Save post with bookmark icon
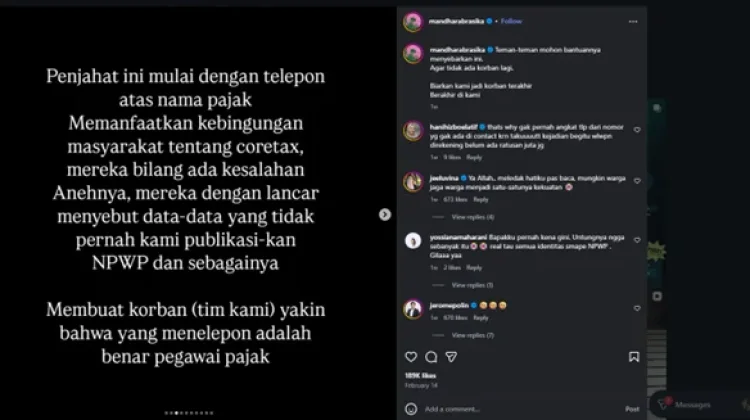The height and width of the screenshot is (420, 750). (634, 357)
